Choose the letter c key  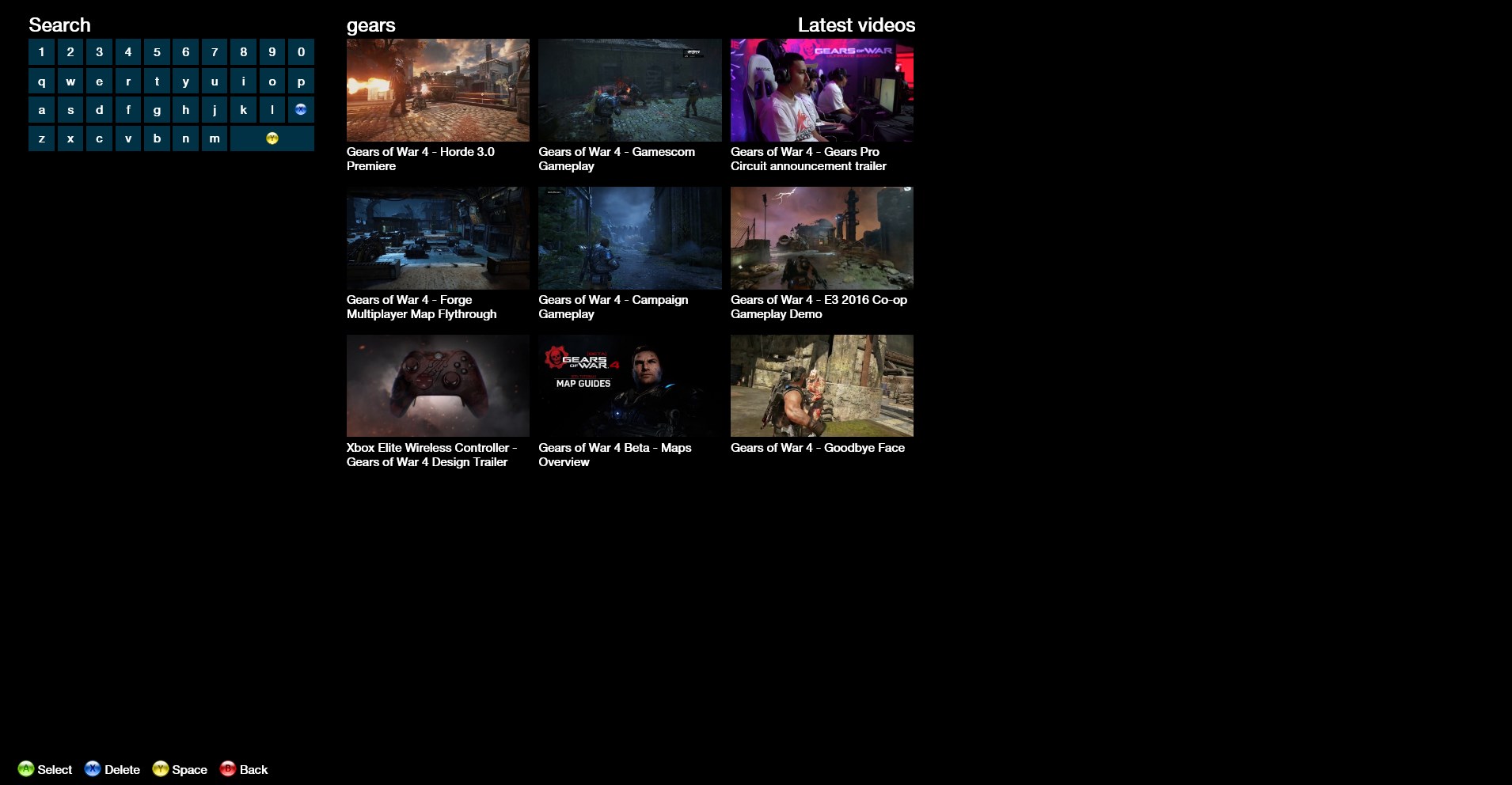pos(99,138)
